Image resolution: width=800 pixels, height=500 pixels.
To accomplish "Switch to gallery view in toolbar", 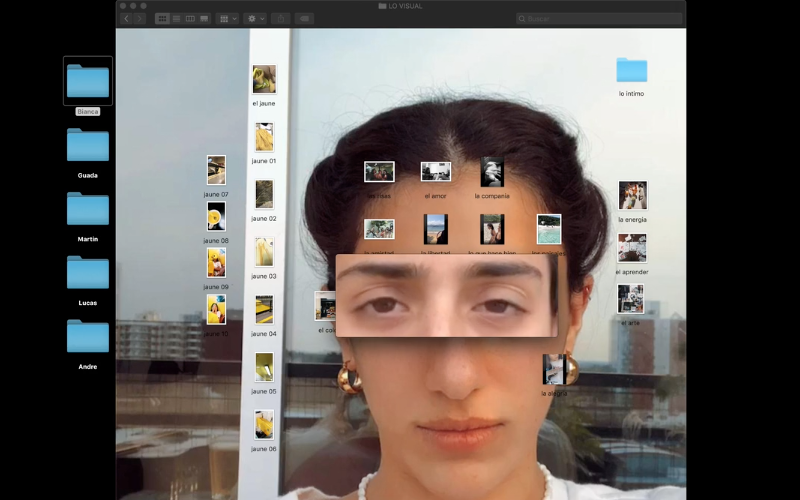I will coord(204,18).
